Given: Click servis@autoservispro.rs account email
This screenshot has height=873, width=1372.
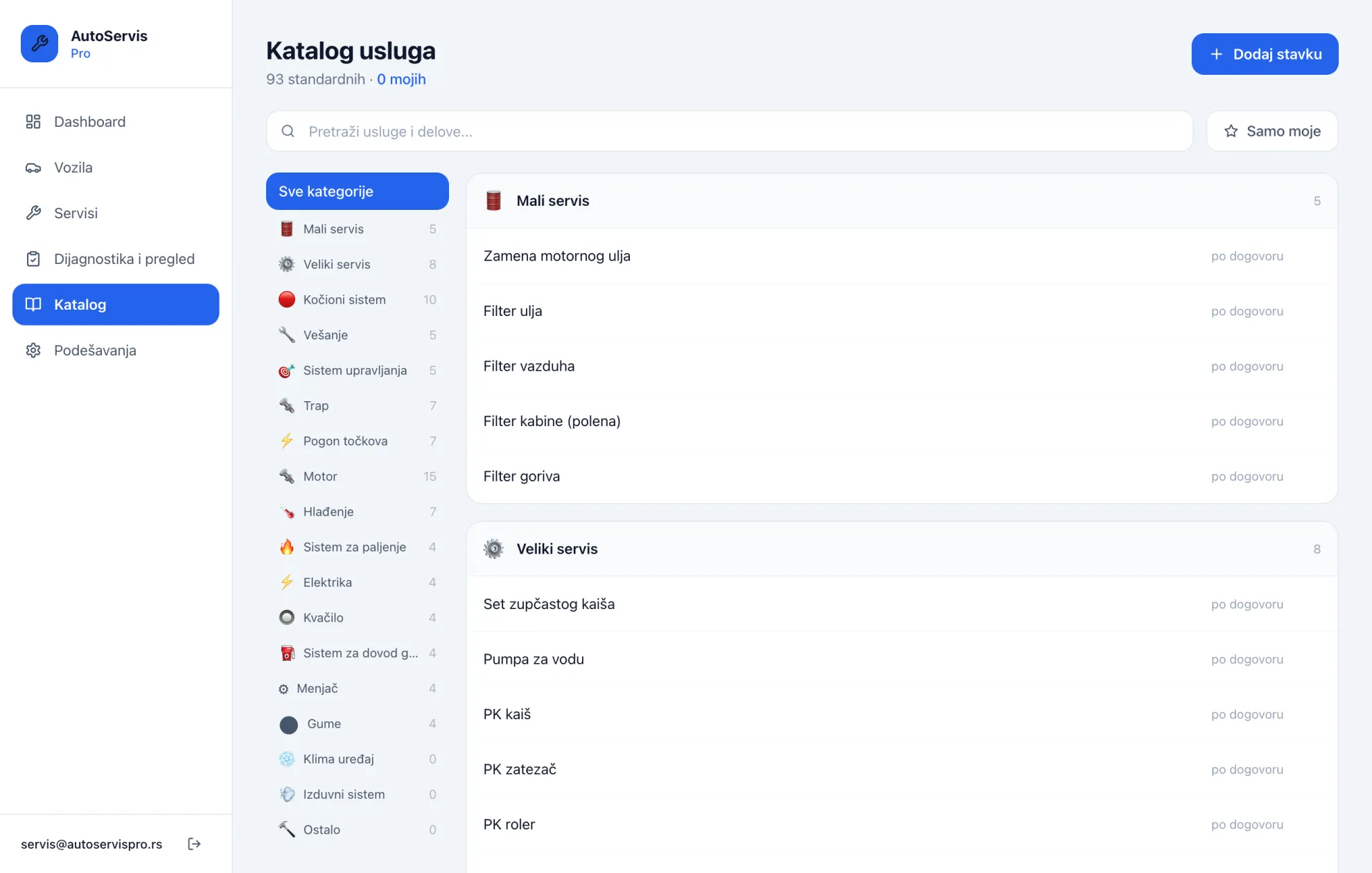Looking at the screenshot, I should pos(91,844).
